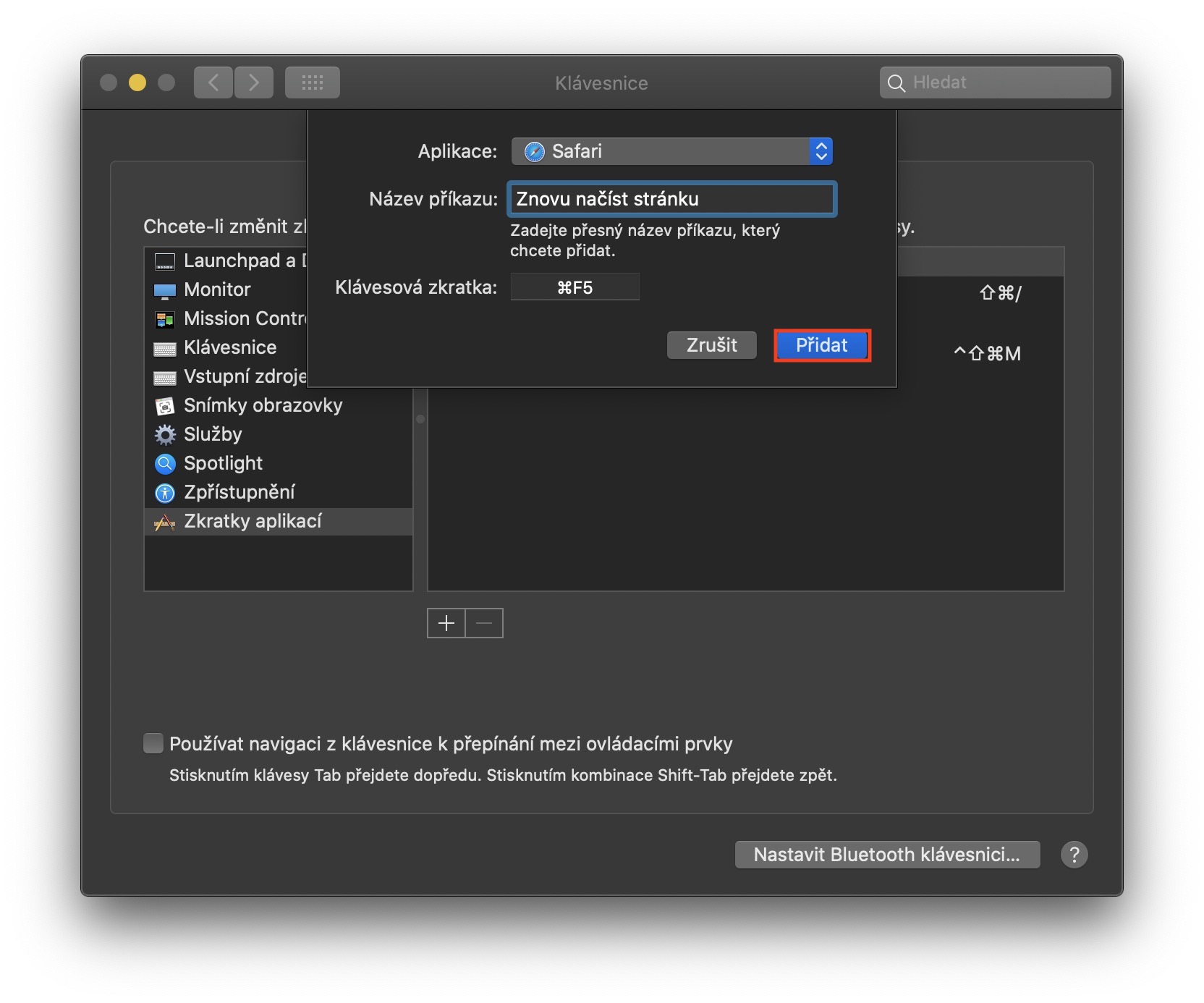
Task: Select the Spotlight category
Action: coord(279,464)
